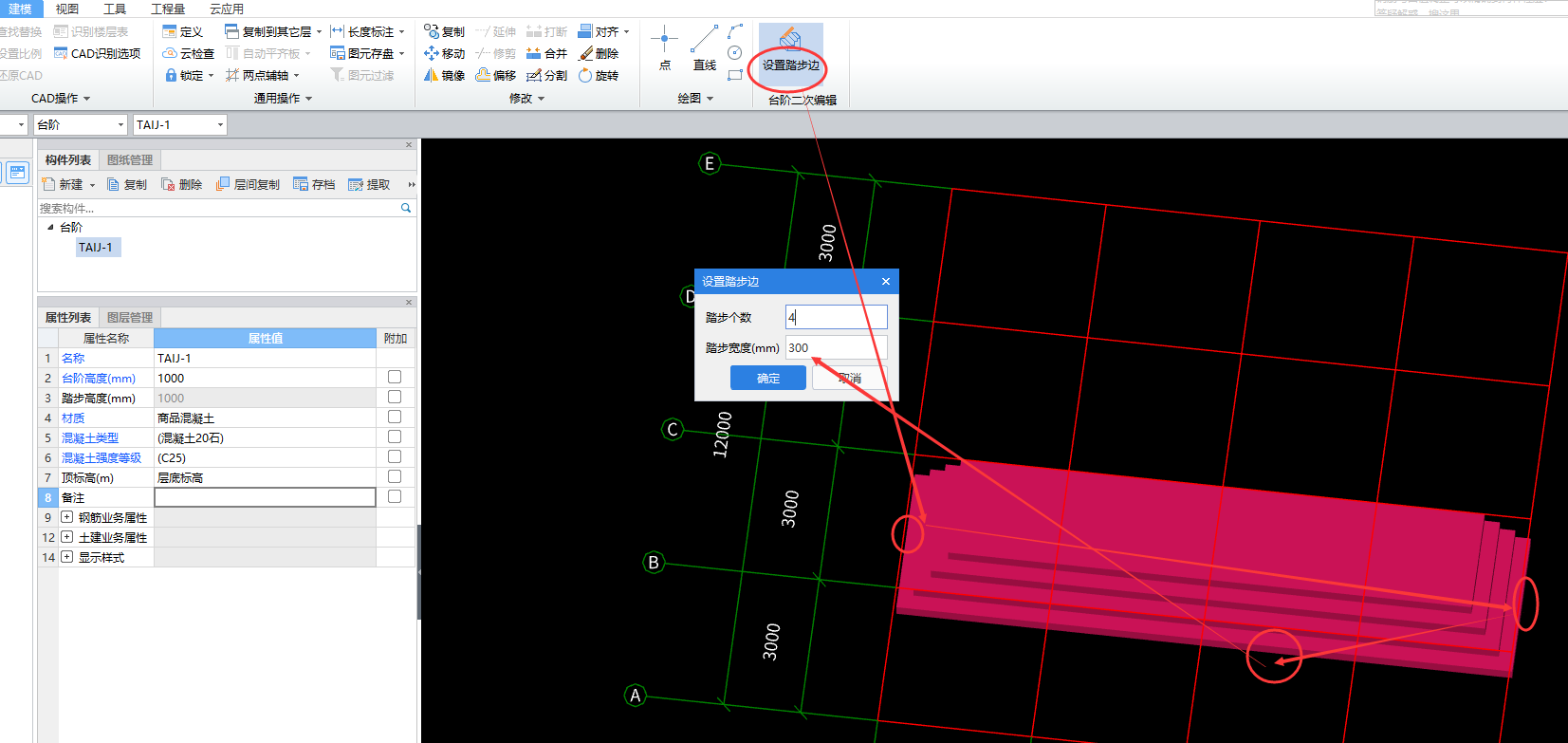This screenshot has height=743, width=1568.
Task: Click 提取 in component list
Action: pos(369,184)
